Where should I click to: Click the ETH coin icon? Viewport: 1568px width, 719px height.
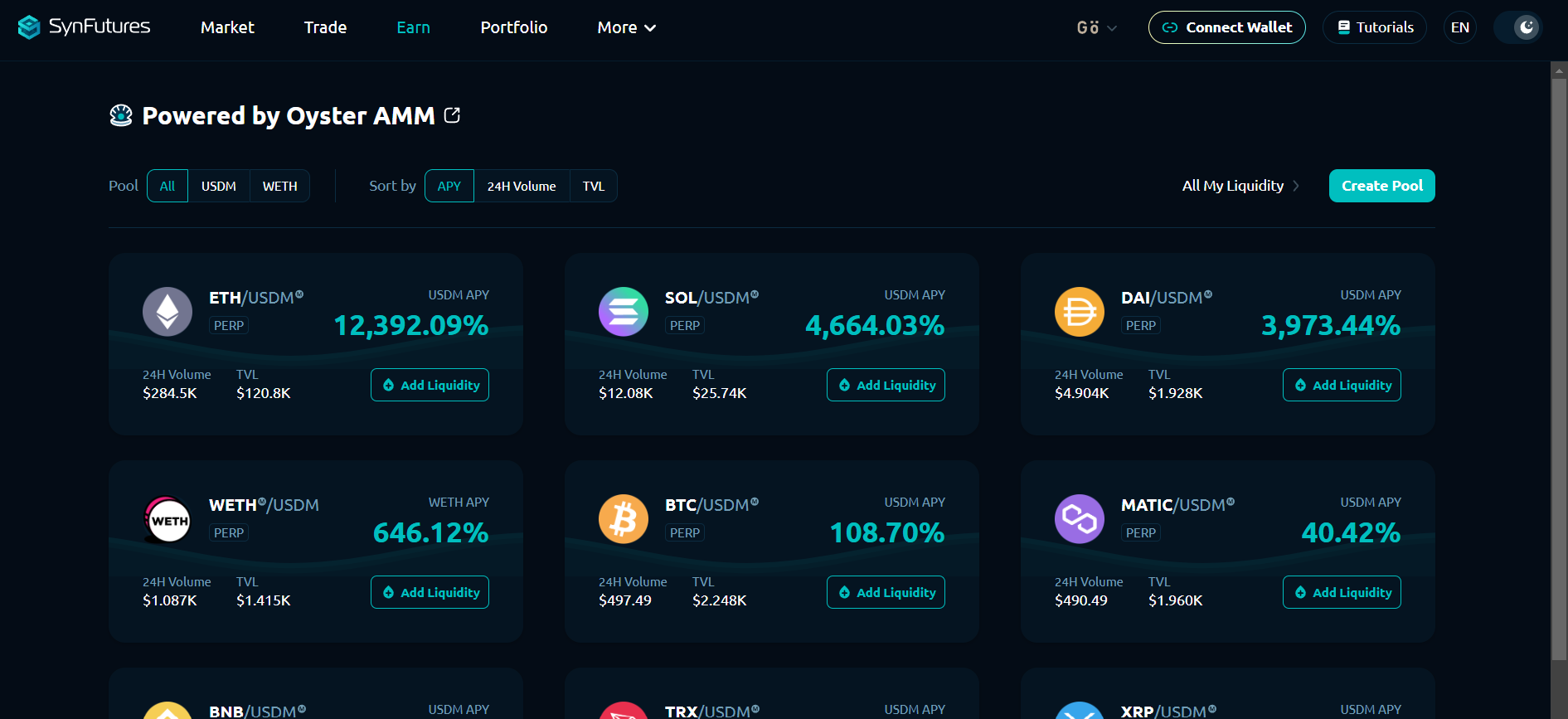pos(167,312)
